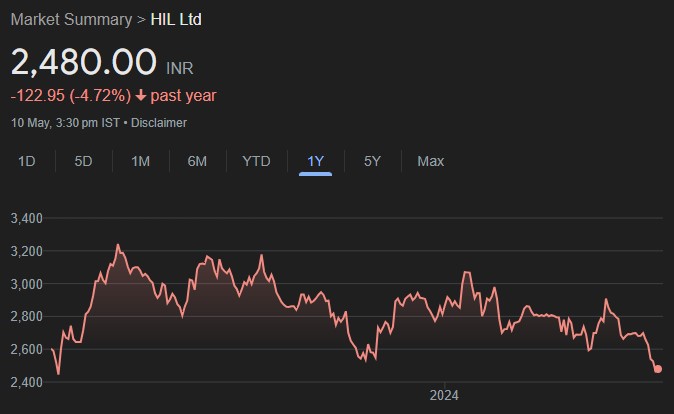Open the Disclaimer link
Screen dimensions: 674x414
point(159,123)
